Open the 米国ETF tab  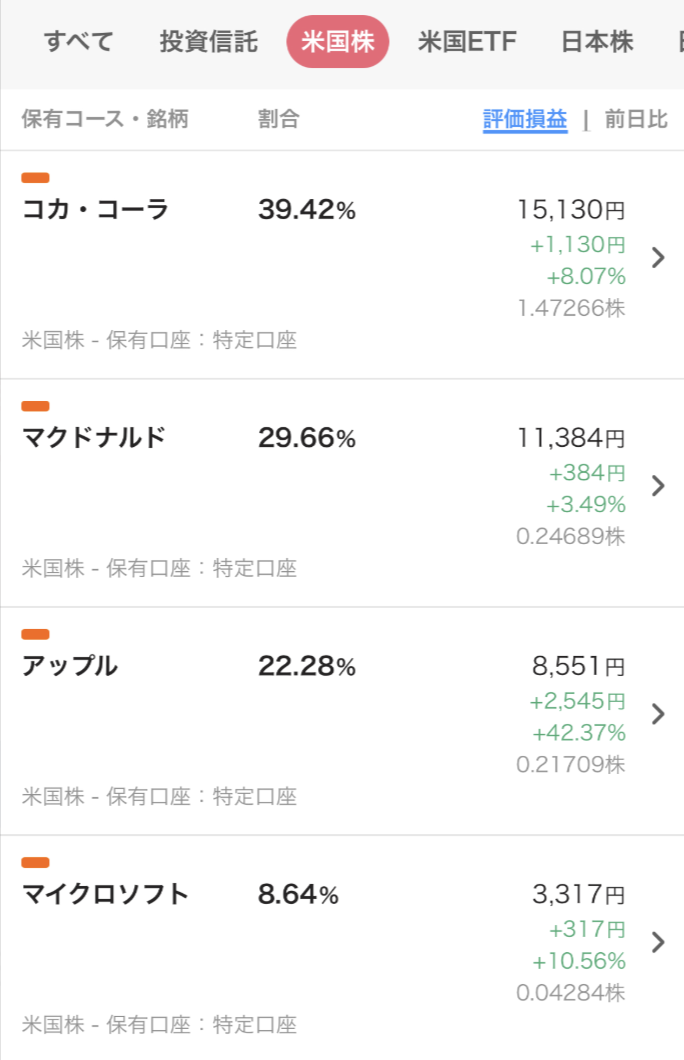click(467, 42)
